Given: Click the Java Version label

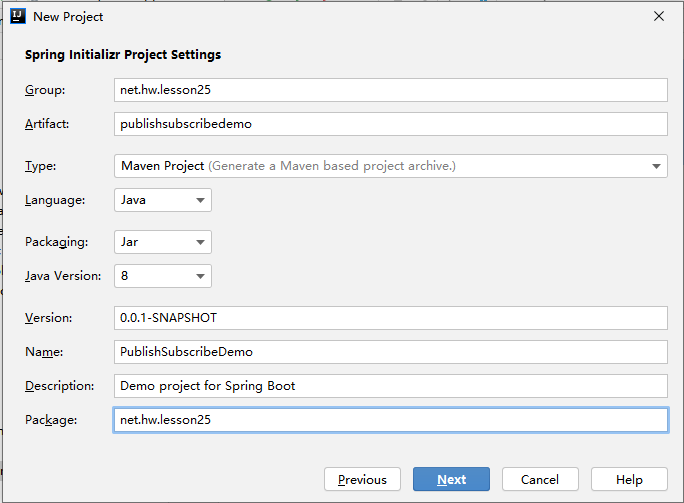Looking at the screenshot, I should pos(63,276).
